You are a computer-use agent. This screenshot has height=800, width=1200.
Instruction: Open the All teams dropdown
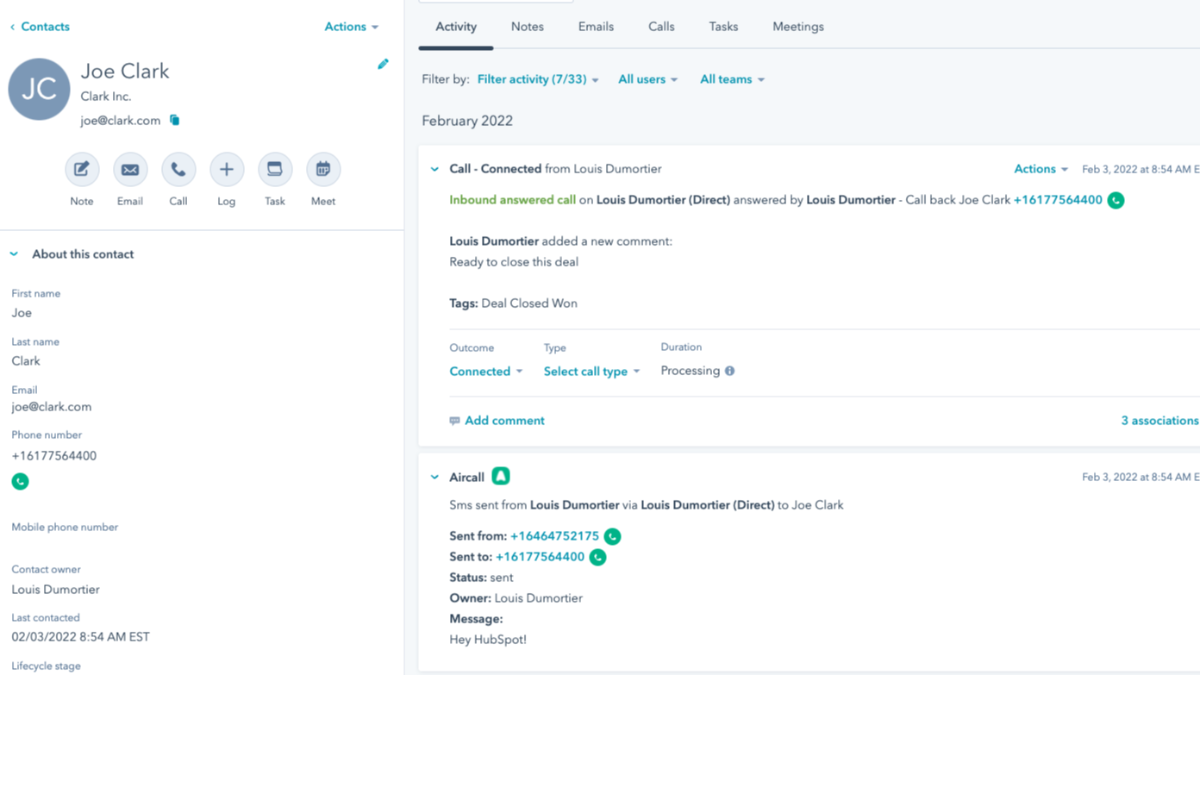coord(732,79)
